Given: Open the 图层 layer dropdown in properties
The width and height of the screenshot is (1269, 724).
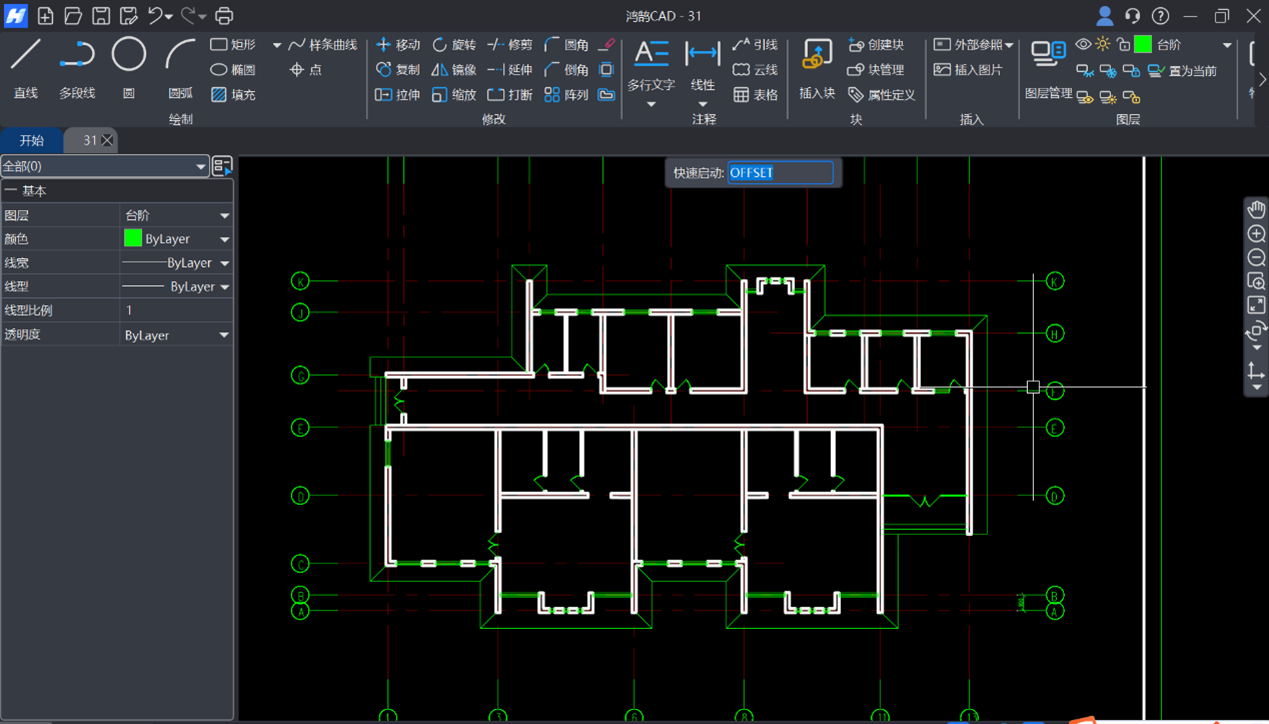Looking at the screenshot, I should [224, 215].
